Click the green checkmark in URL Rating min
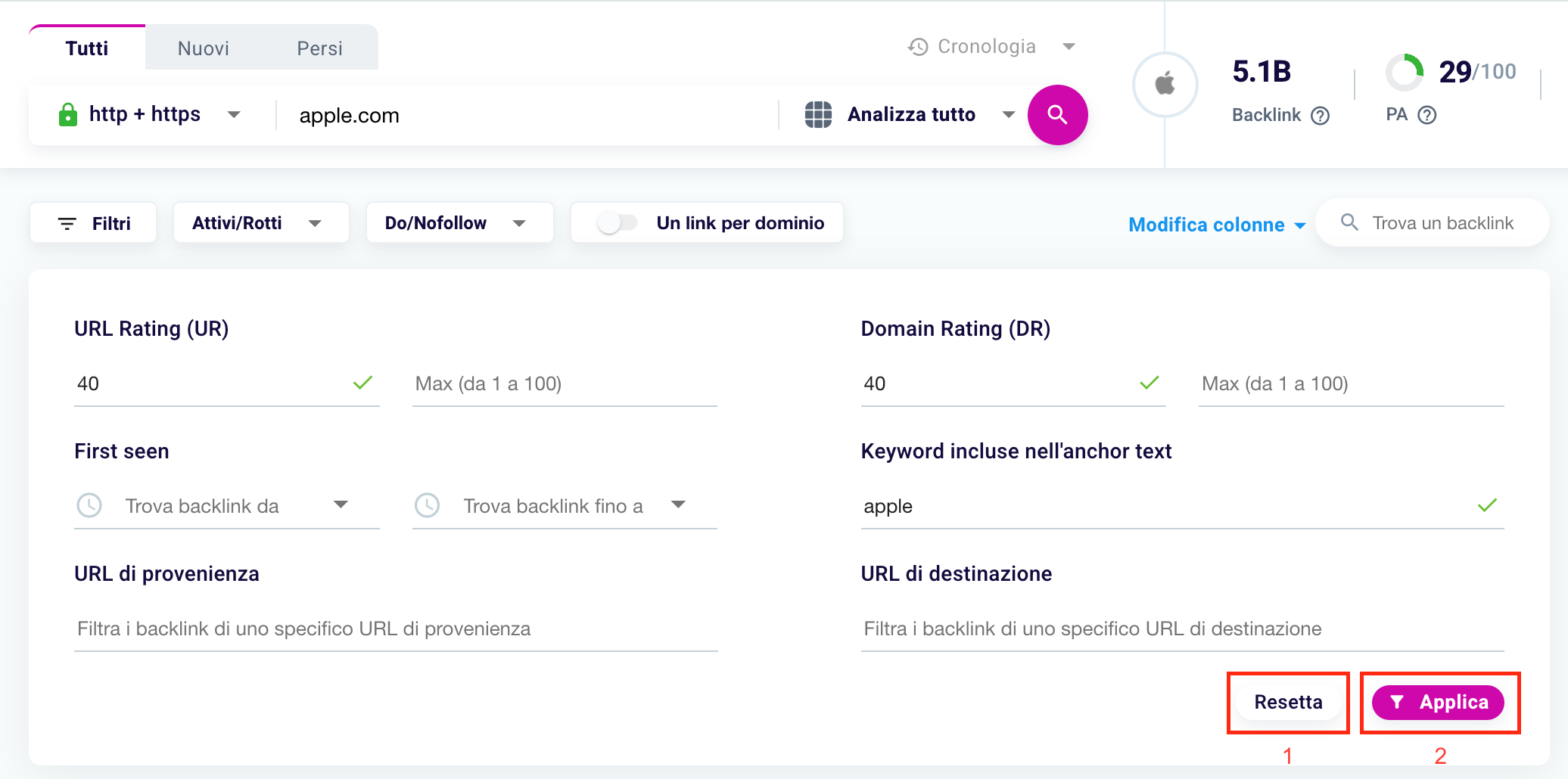The height and width of the screenshot is (779, 1568). [x=363, y=383]
